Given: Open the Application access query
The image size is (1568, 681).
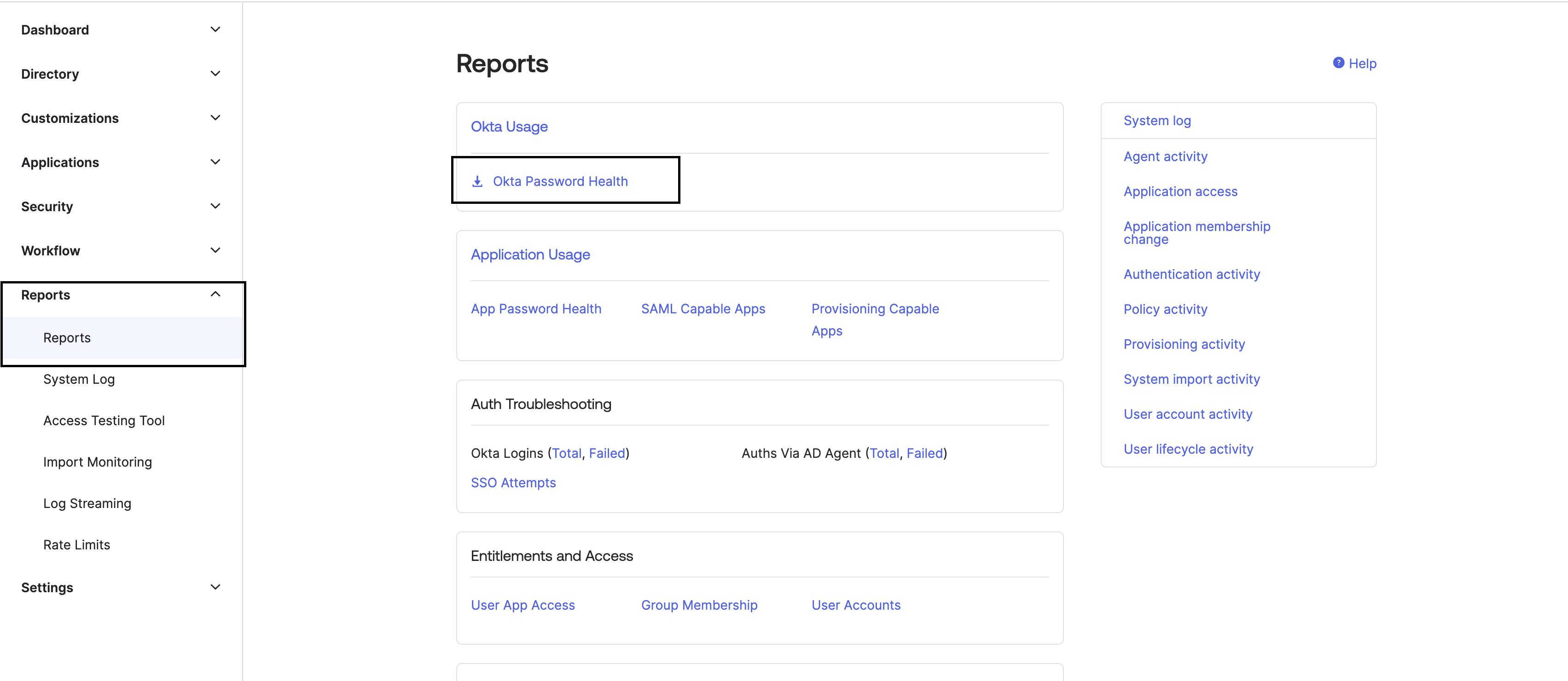Looking at the screenshot, I should point(1180,192).
